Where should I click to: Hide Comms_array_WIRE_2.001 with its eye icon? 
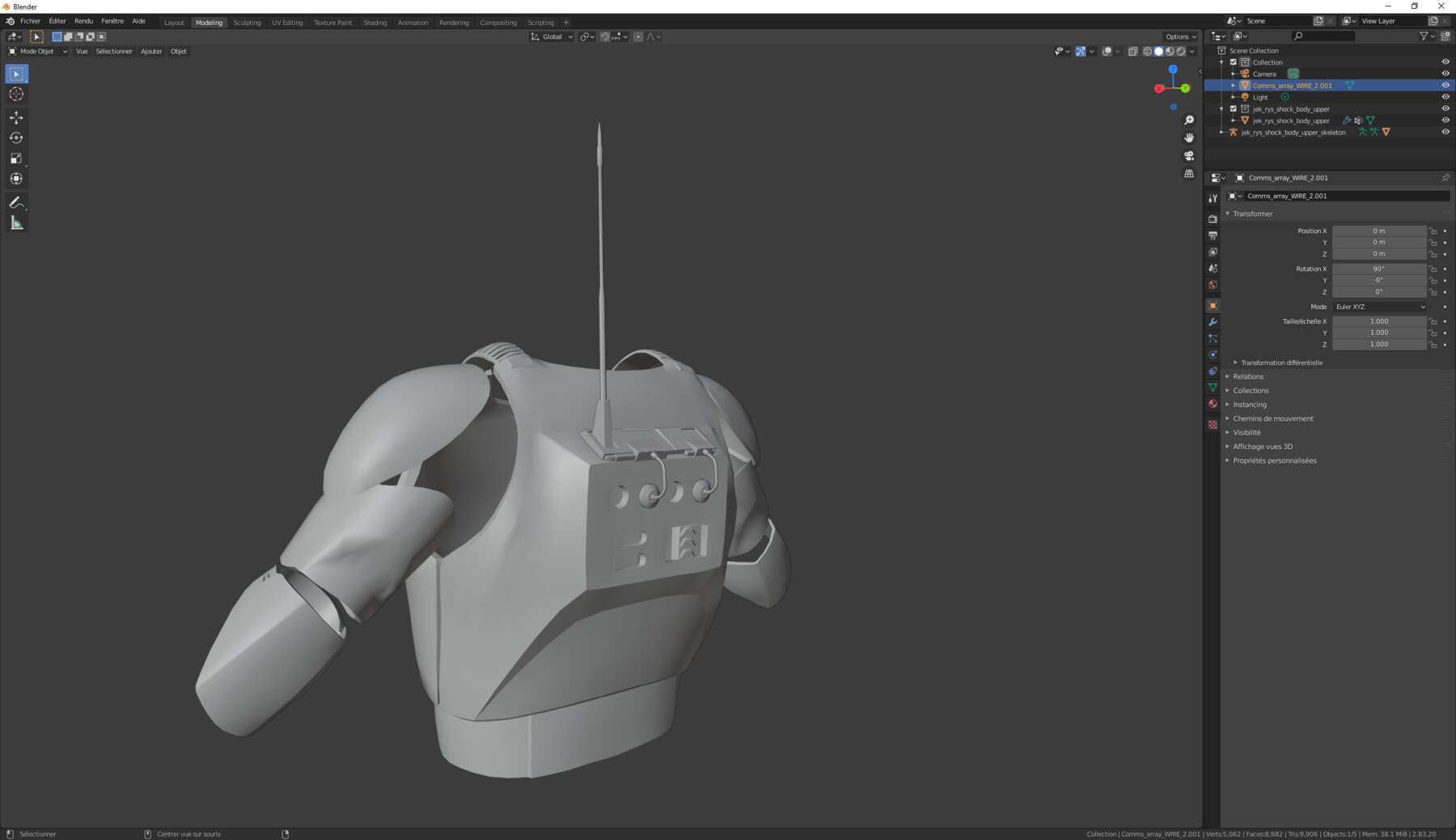tap(1445, 85)
